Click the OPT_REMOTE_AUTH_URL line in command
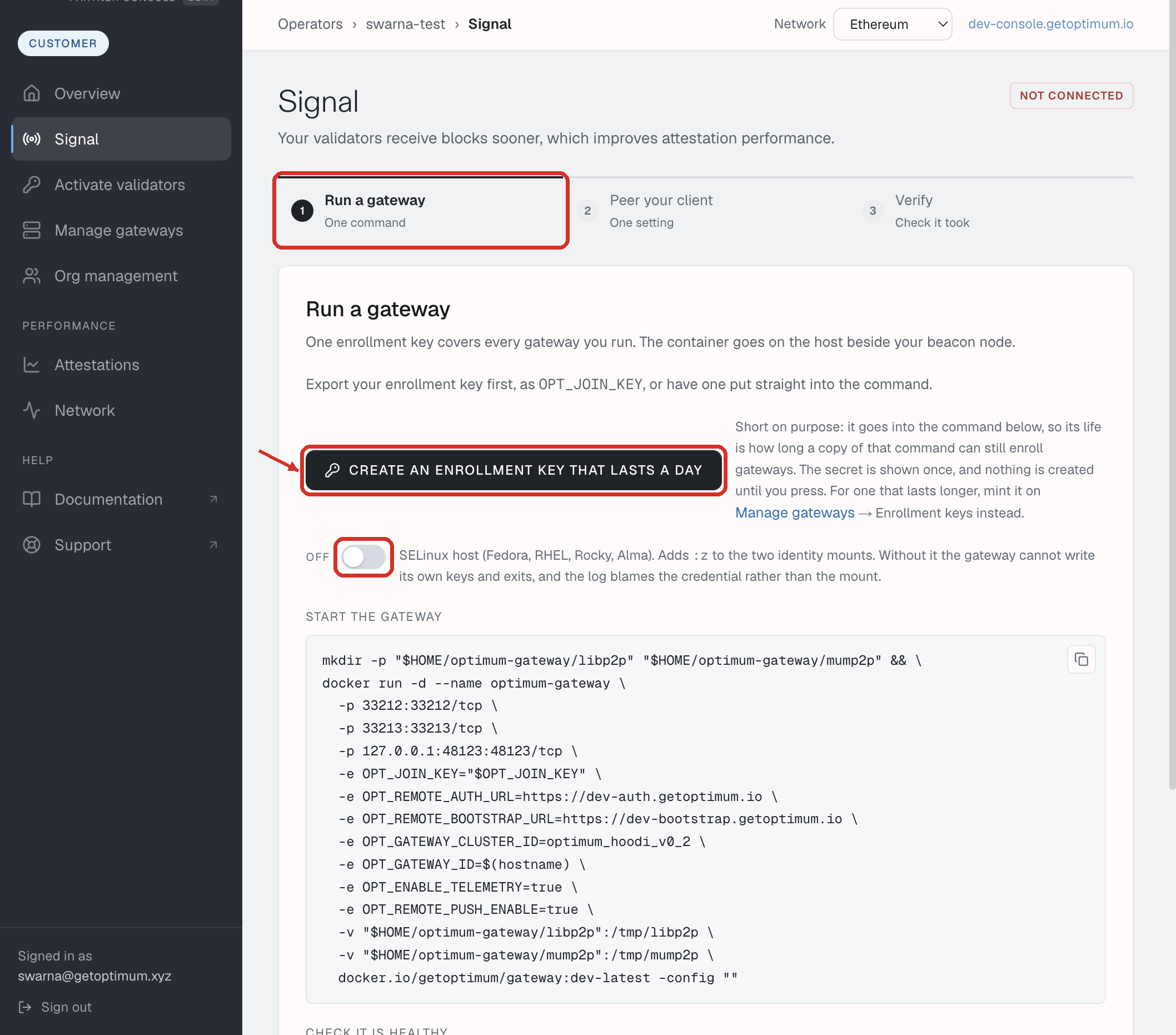Image resolution: width=1176 pixels, height=1035 pixels. coord(557,796)
